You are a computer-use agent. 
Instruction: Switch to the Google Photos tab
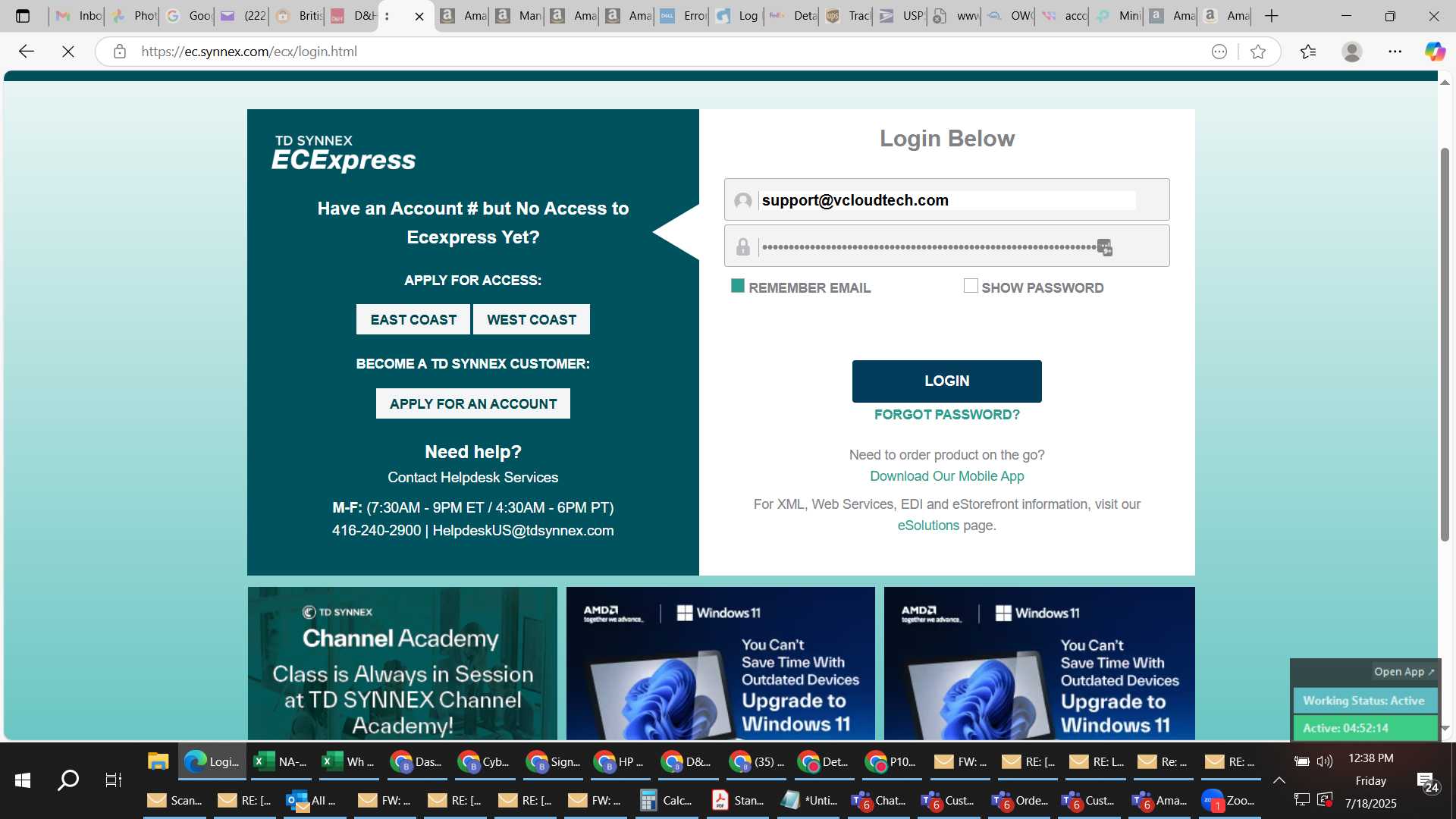point(133,16)
